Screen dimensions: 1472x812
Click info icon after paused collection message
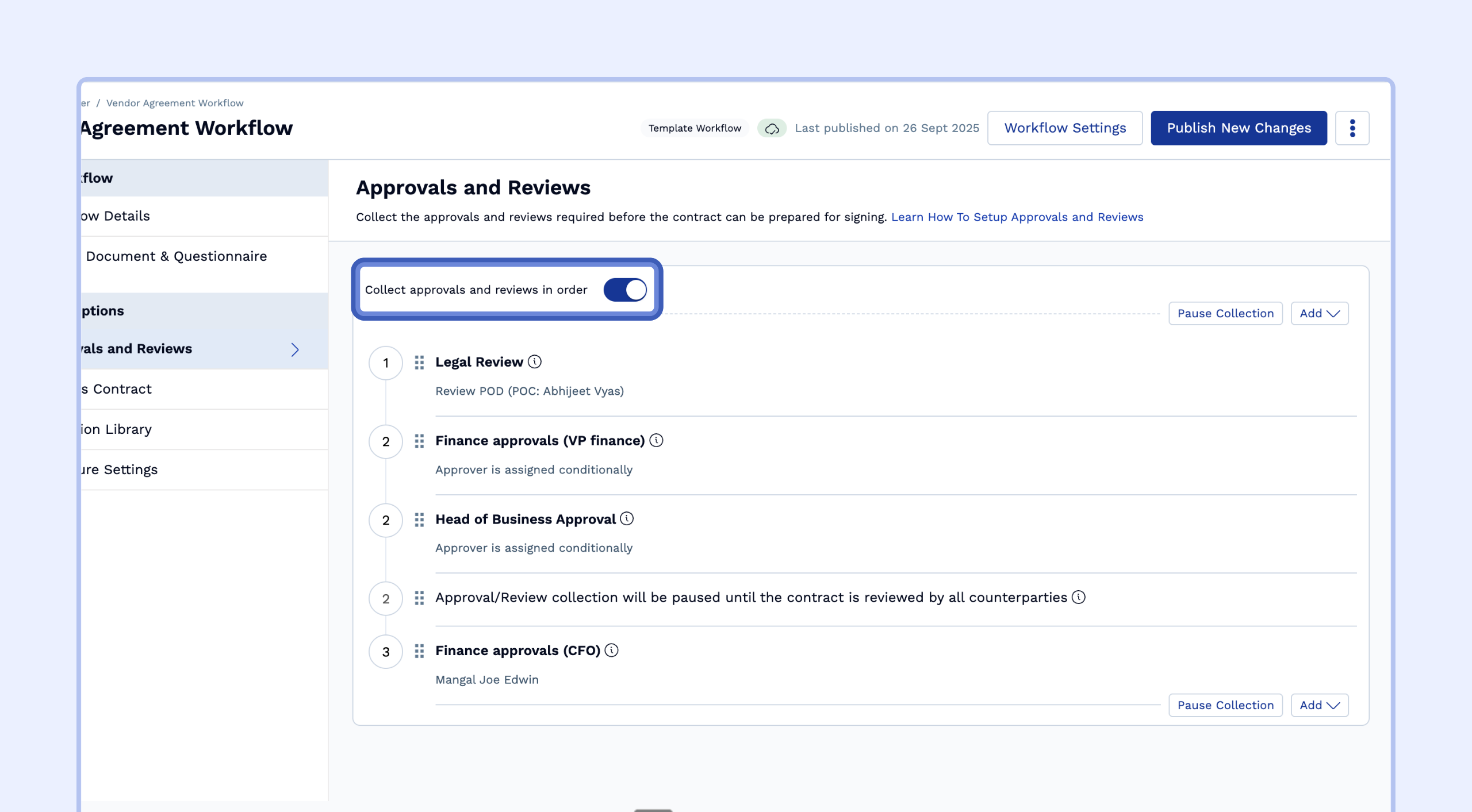1079,597
